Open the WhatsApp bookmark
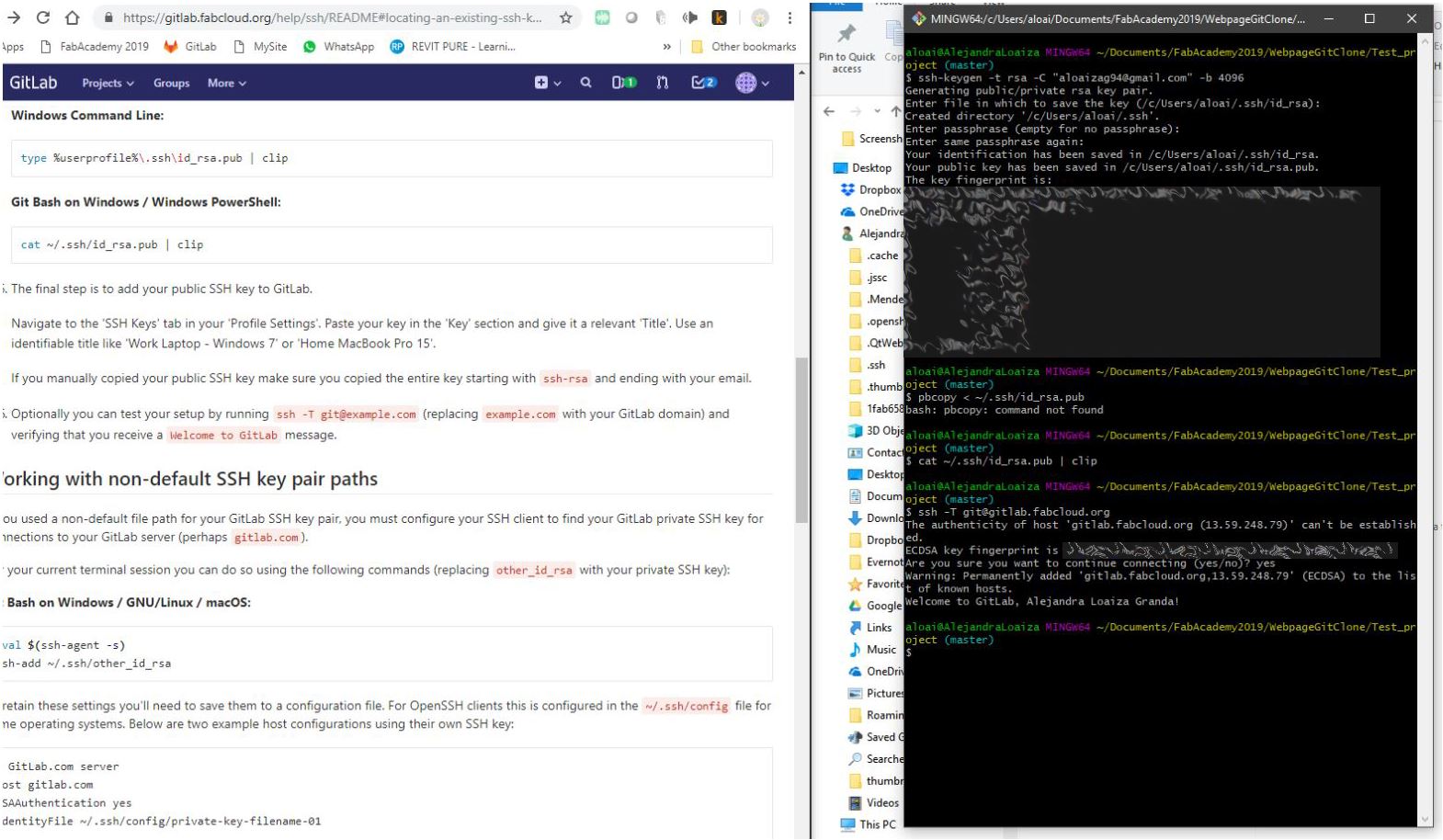Image resolution: width=1443 pixels, height=840 pixels. 338,47
